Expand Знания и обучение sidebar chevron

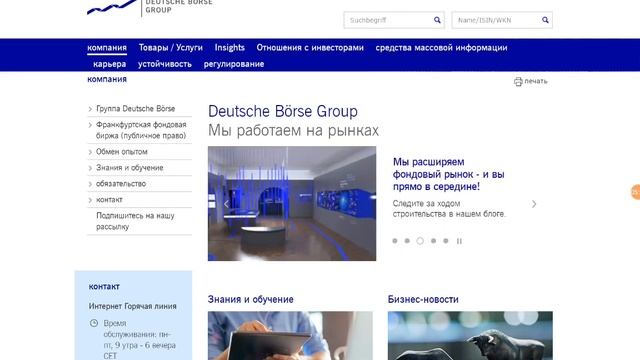coord(90,168)
